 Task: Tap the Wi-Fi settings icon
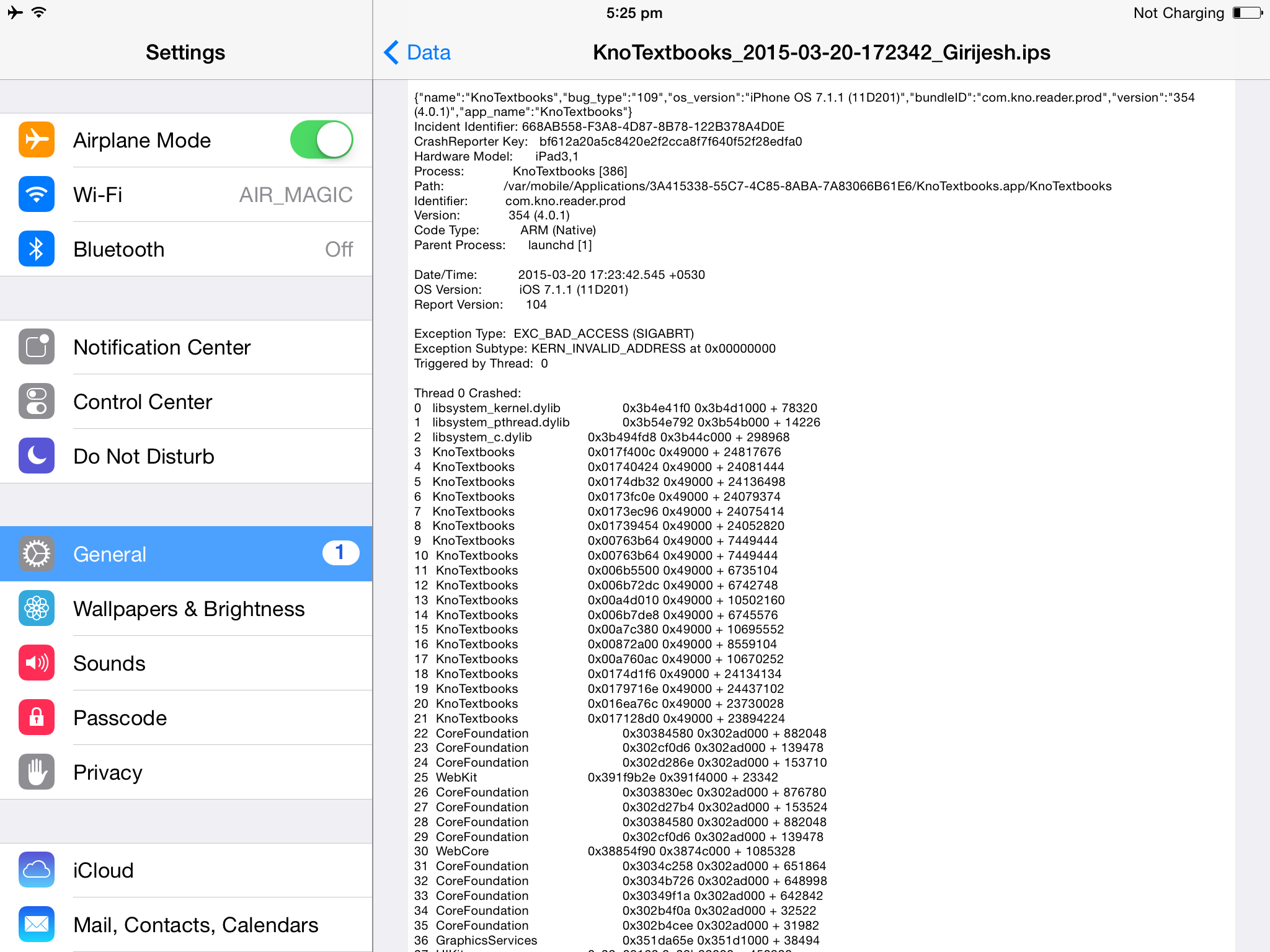click(37, 195)
